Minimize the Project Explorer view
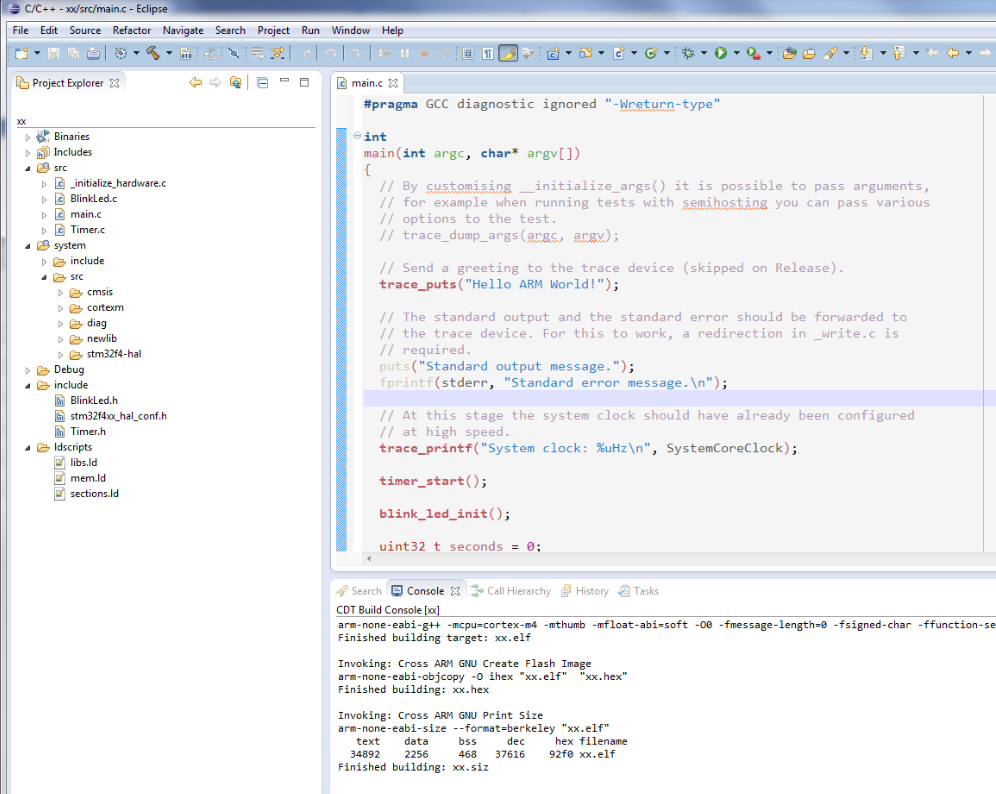Image resolution: width=996 pixels, height=794 pixels. (285, 81)
